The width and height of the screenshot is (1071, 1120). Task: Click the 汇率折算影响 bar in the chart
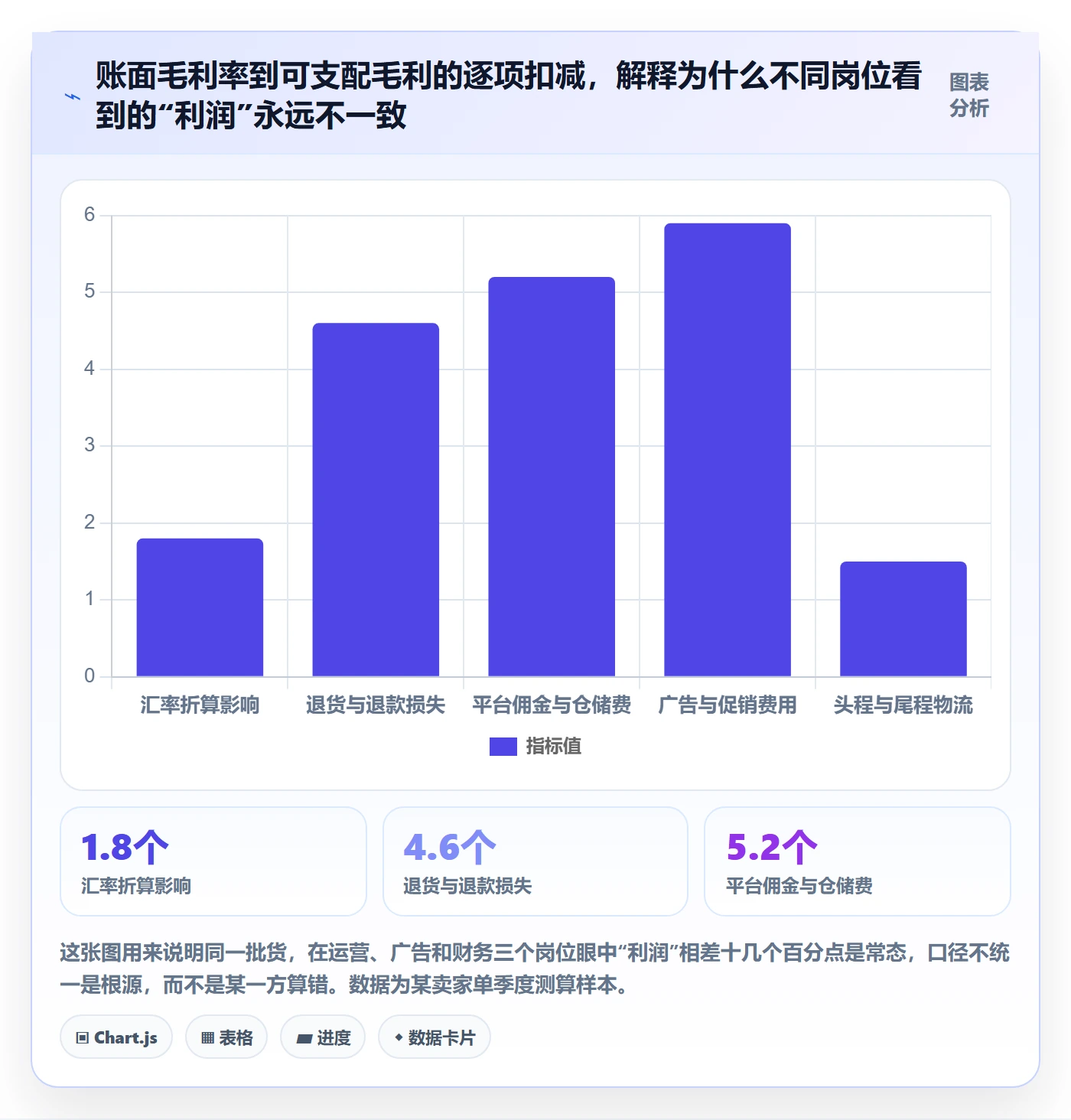(x=200, y=607)
